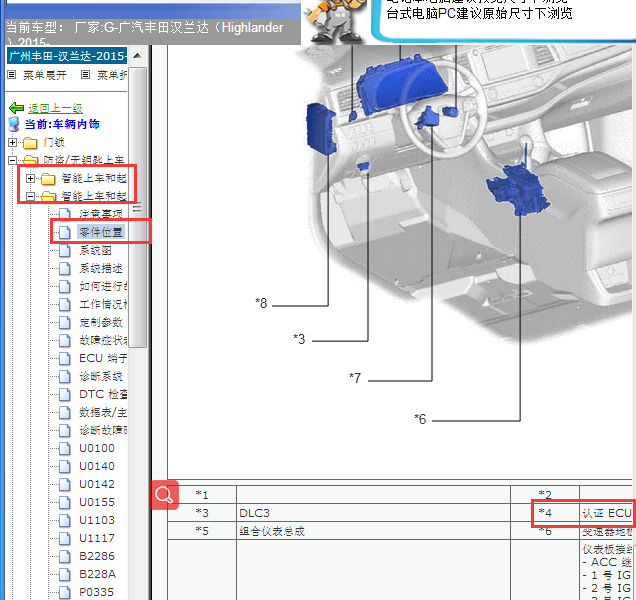
Task: Click the tree panel scrollbar up arrow
Action: (138, 56)
